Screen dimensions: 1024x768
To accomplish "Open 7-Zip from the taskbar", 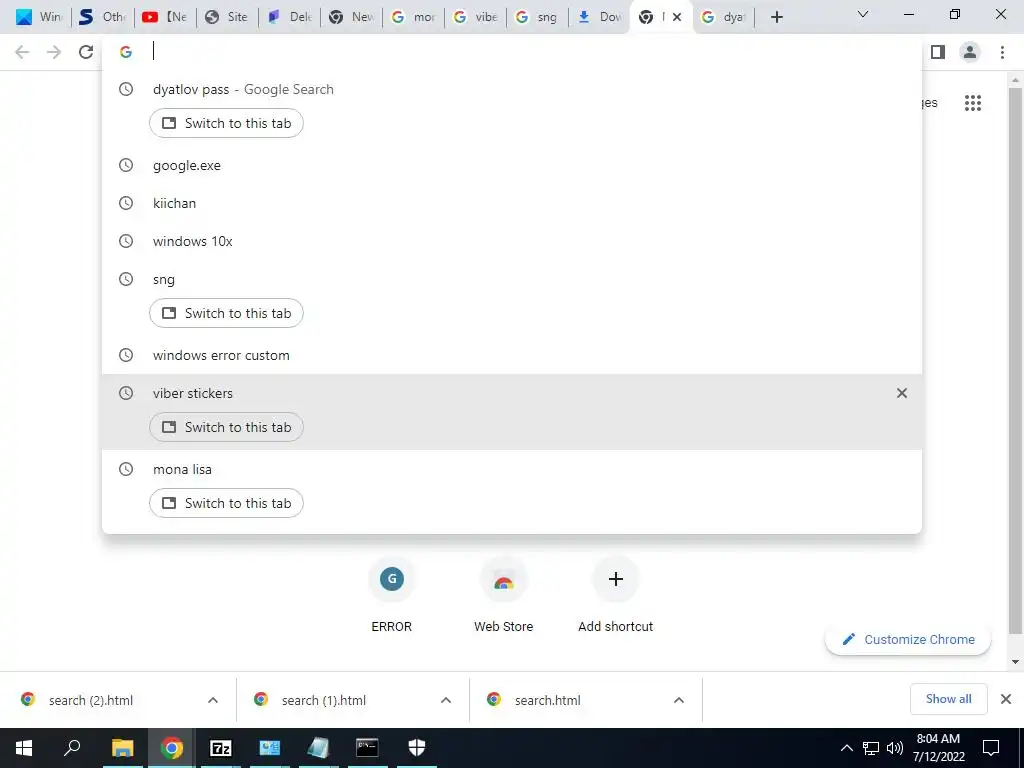I will click(x=221, y=748).
